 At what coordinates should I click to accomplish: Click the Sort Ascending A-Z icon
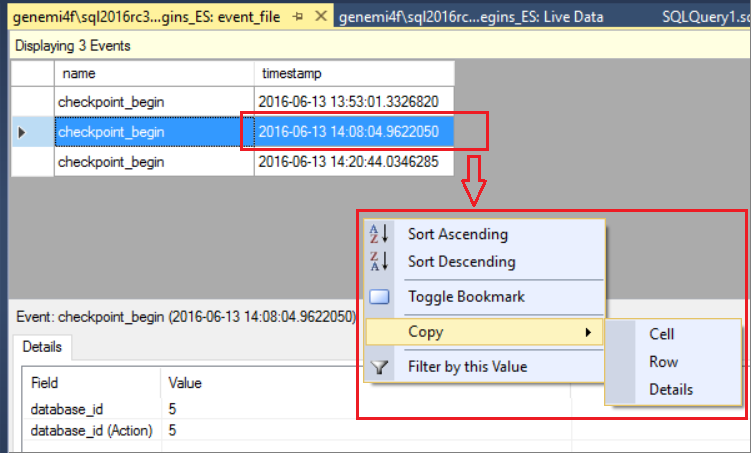pos(378,234)
